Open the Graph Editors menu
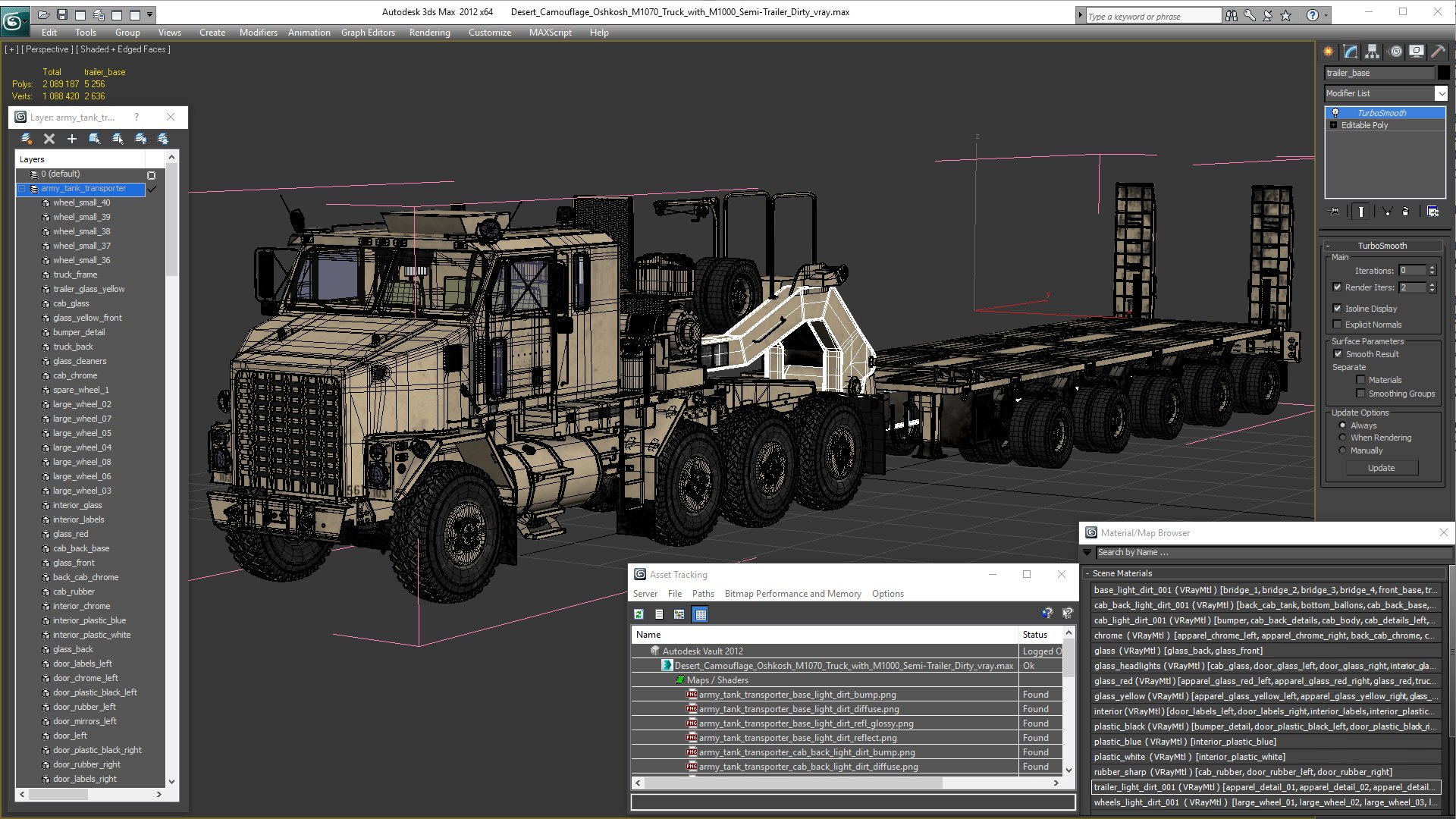This screenshot has height=819, width=1456. tap(368, 33)
